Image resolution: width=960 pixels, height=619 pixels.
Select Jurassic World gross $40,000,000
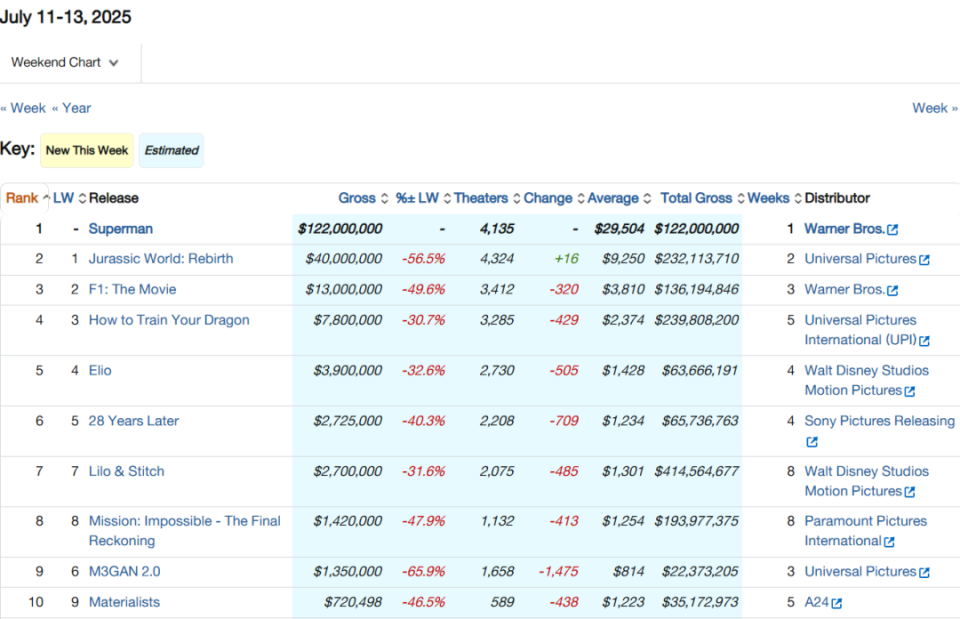click(x=343, y=259)
